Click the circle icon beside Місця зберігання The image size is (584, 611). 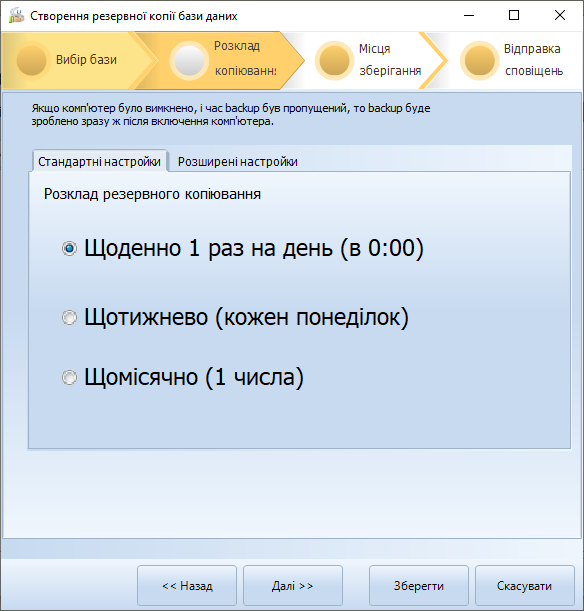[334, 60]
